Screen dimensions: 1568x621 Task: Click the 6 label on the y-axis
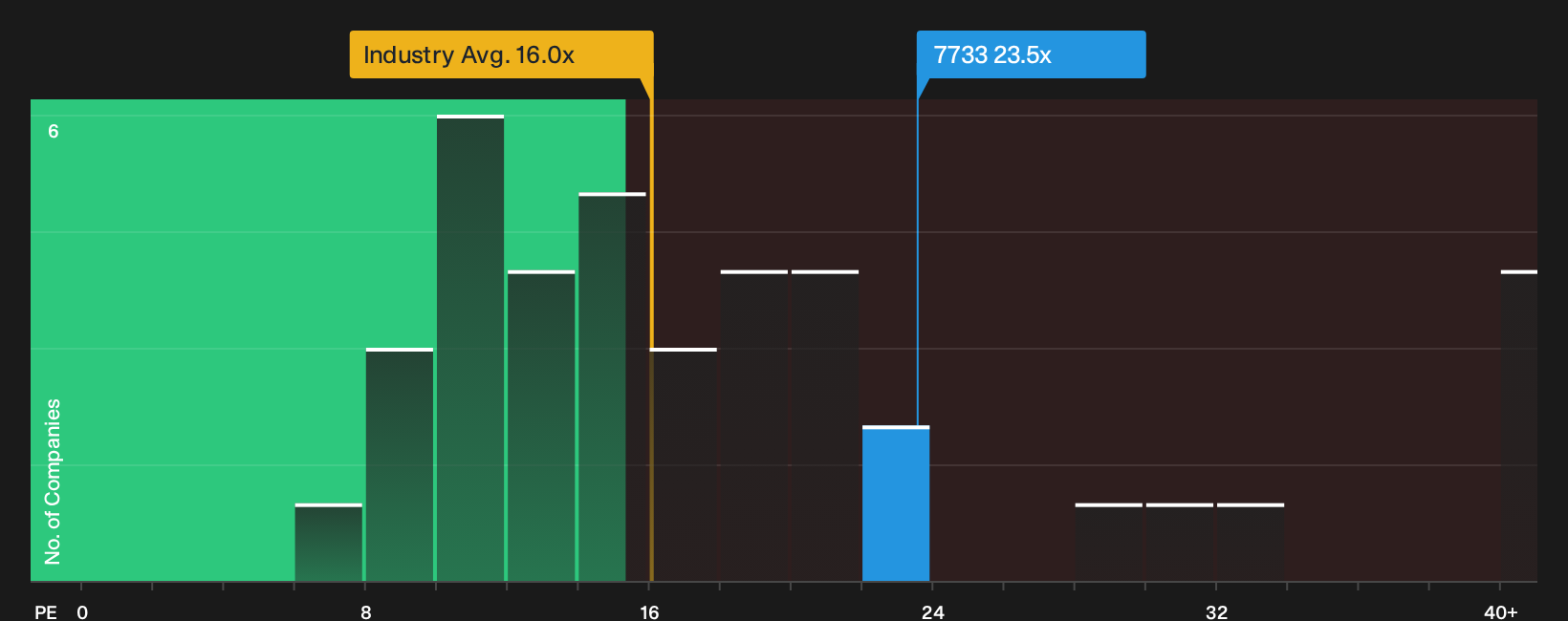54,131
